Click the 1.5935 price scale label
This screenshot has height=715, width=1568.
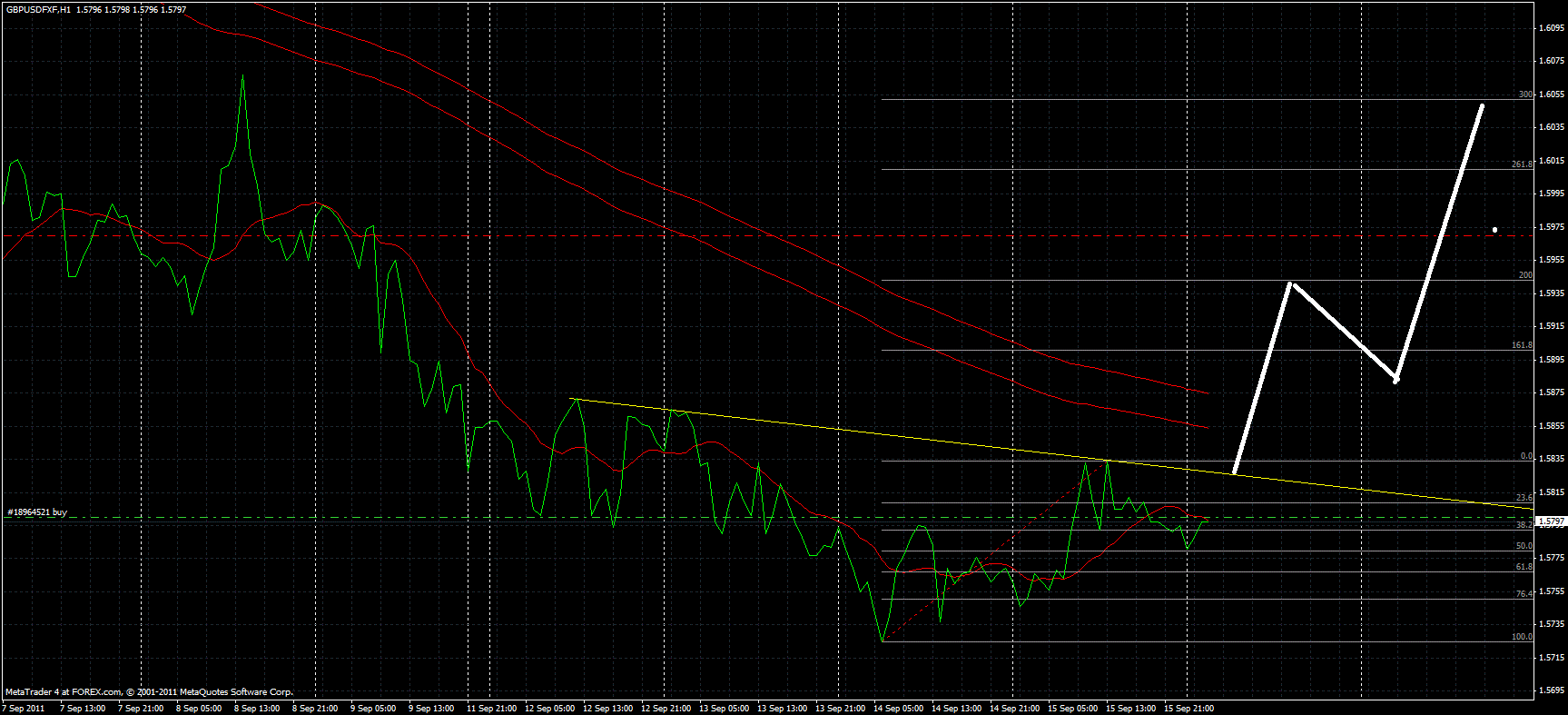pyautogui.click(x=1552, y=293)
